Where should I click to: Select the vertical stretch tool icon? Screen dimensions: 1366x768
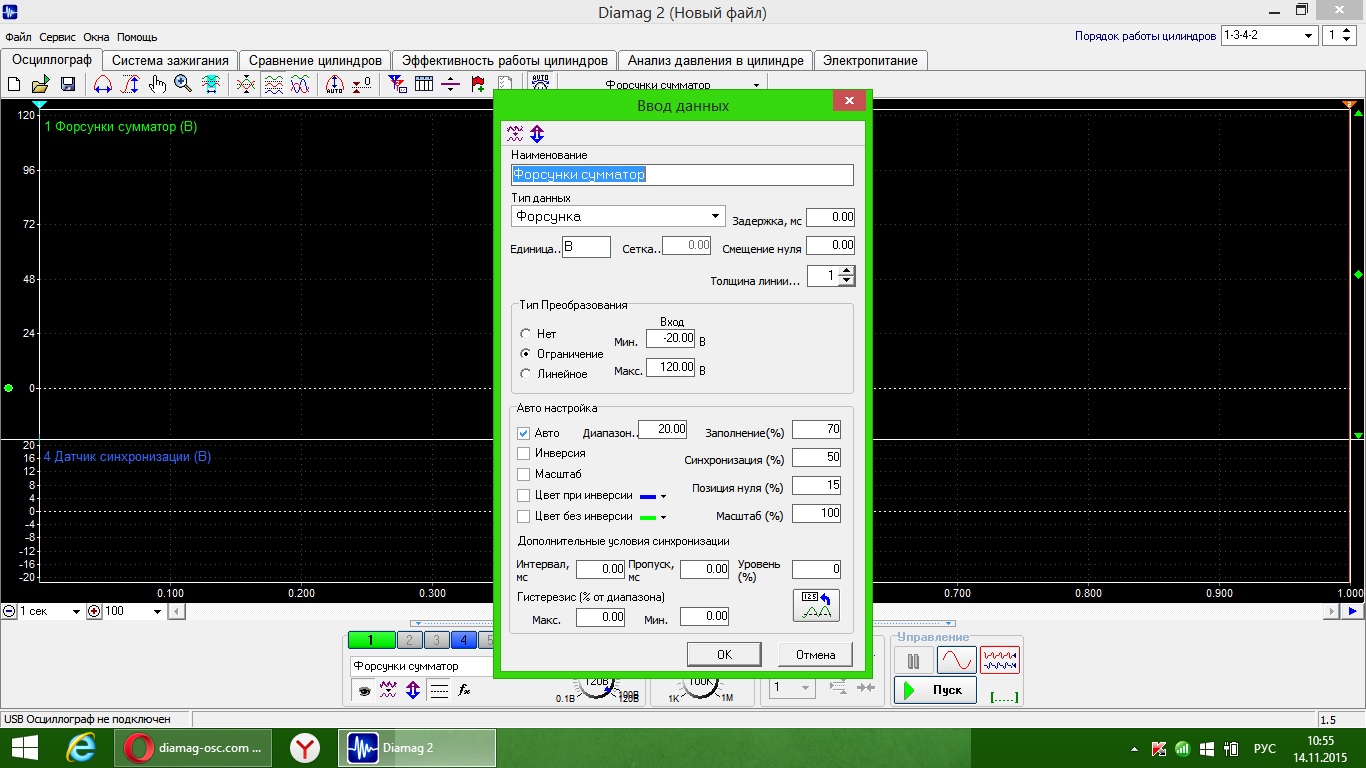(130, 85)
